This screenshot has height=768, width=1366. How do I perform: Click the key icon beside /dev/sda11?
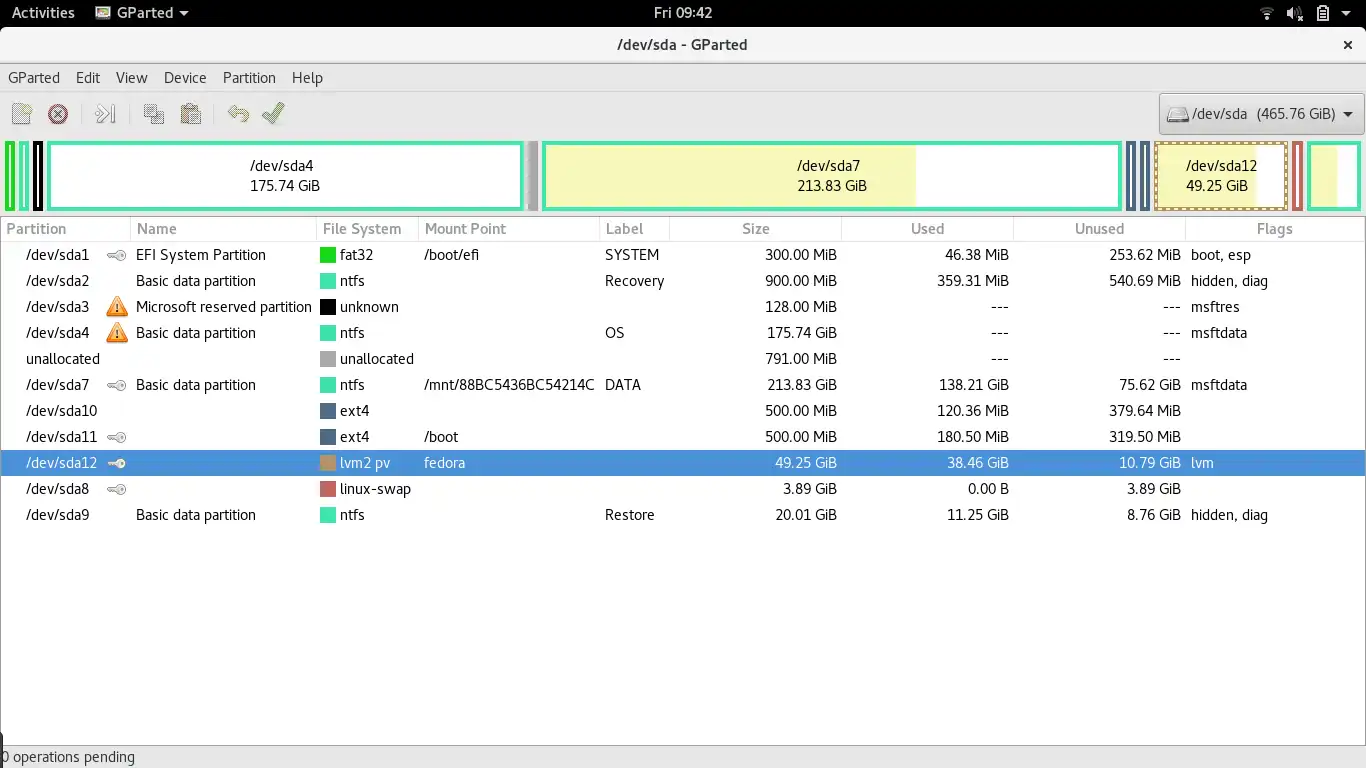[x=117, y=437]
